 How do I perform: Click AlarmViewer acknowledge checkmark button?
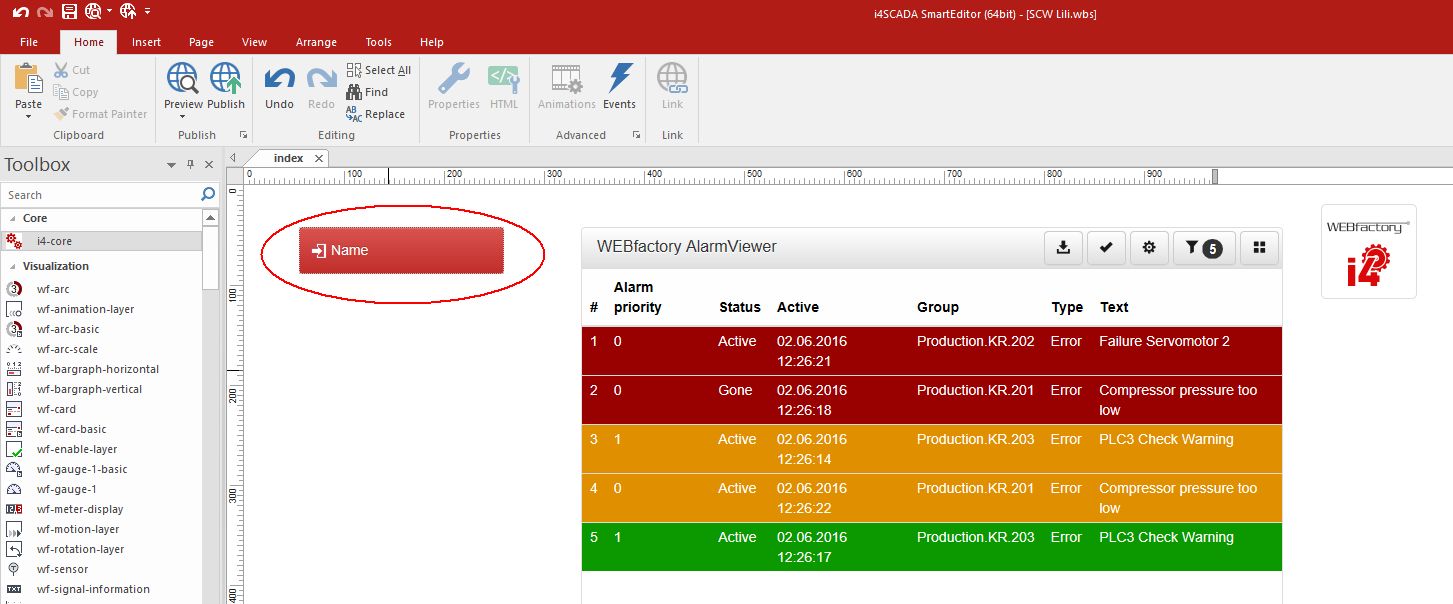point(1106,248)
